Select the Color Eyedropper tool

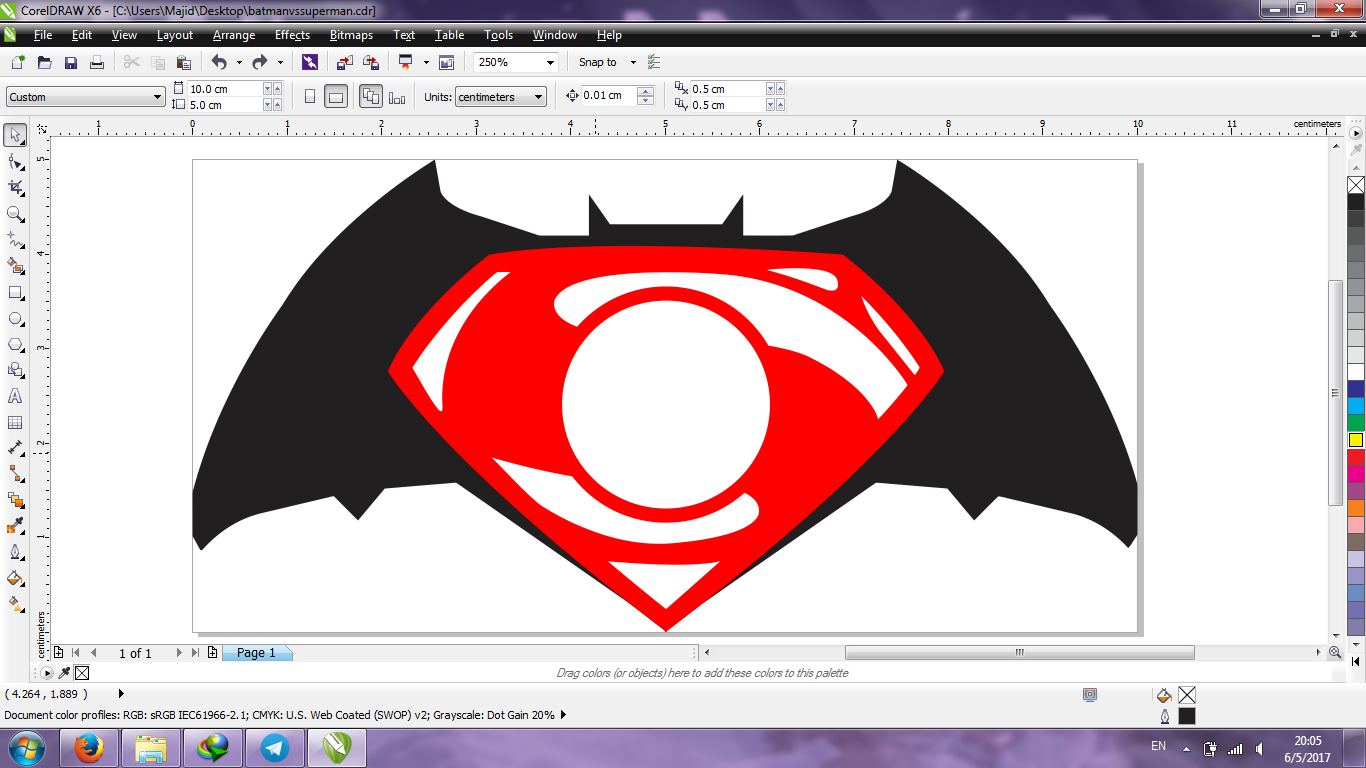pos(15,526)
